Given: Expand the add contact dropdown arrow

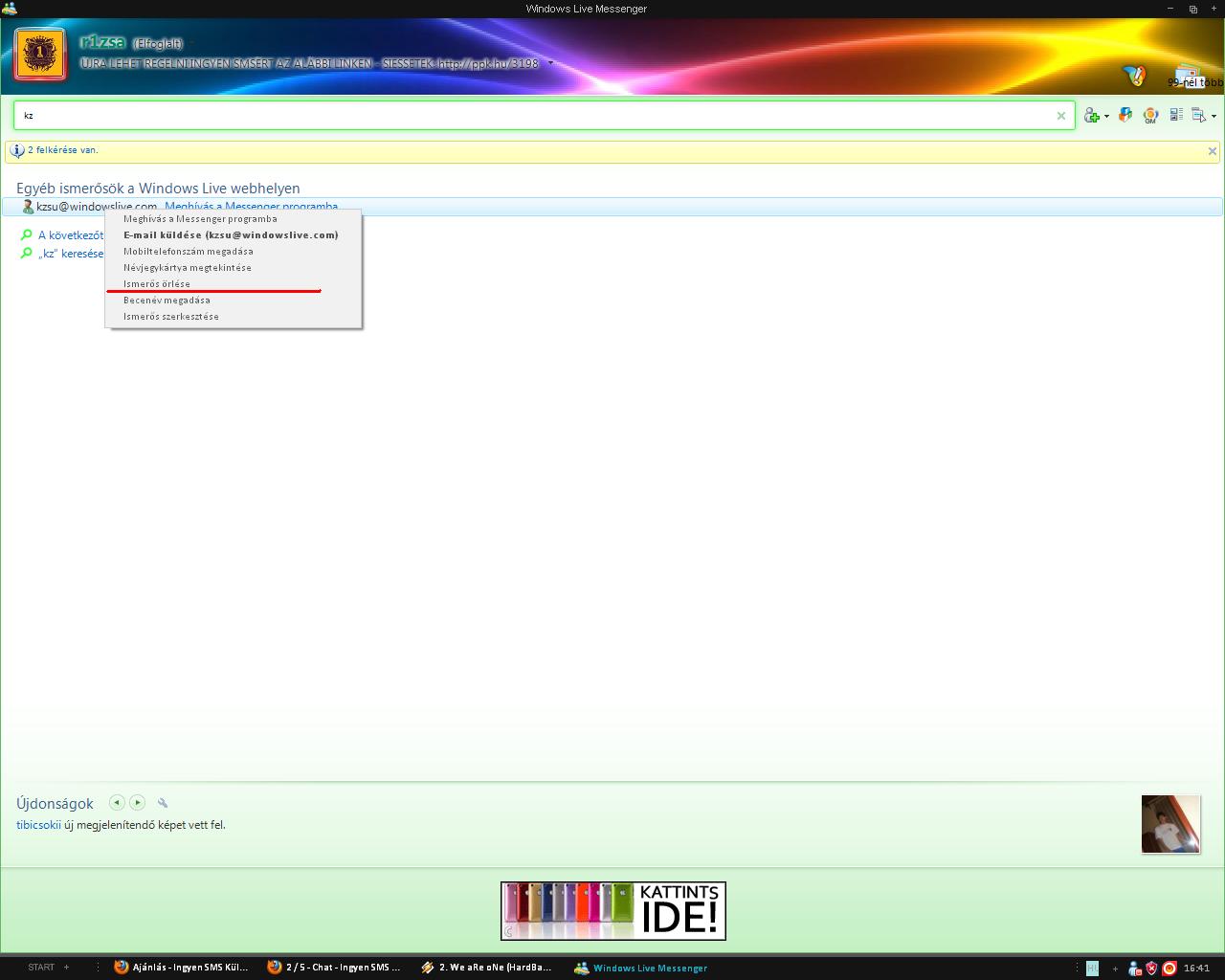Looking at the screenshot, I should click(1106, 117).
